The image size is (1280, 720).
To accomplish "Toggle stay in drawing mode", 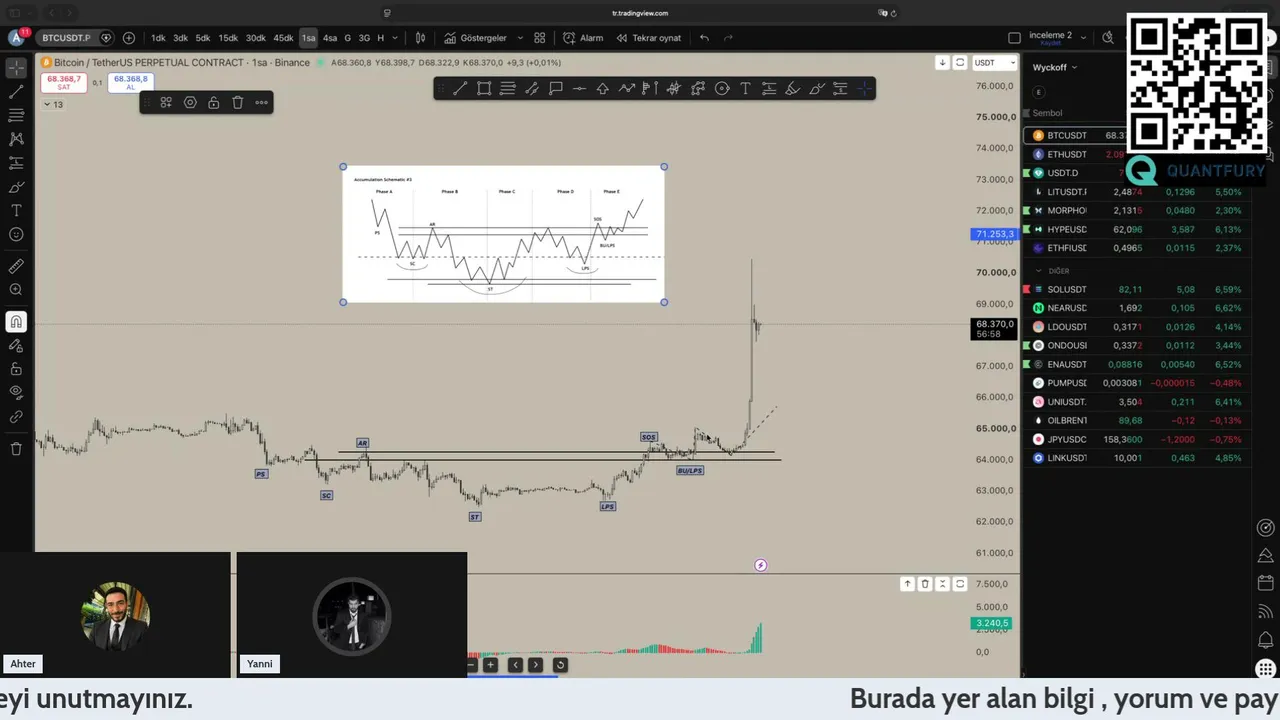I will (x=16, y=345).
